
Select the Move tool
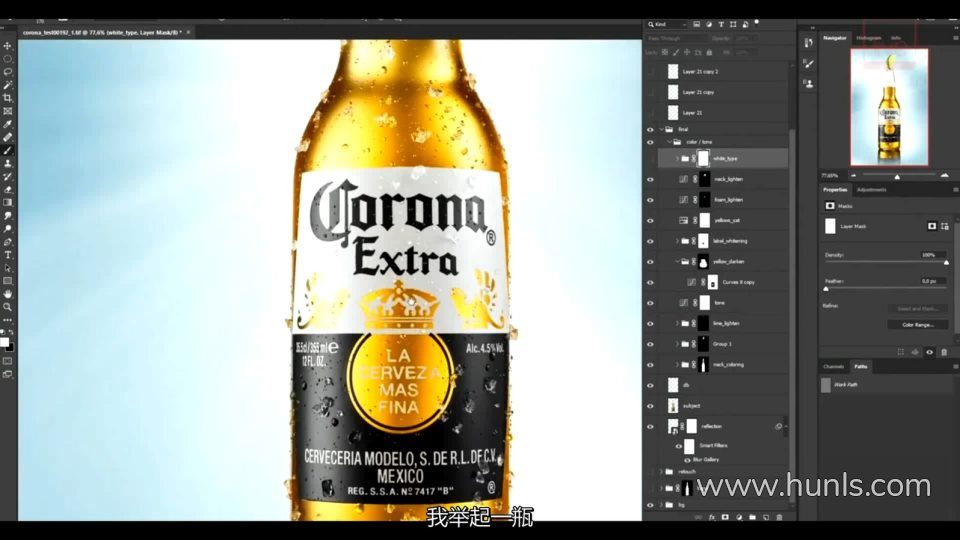pyautogui.click(x=7, y=46)
